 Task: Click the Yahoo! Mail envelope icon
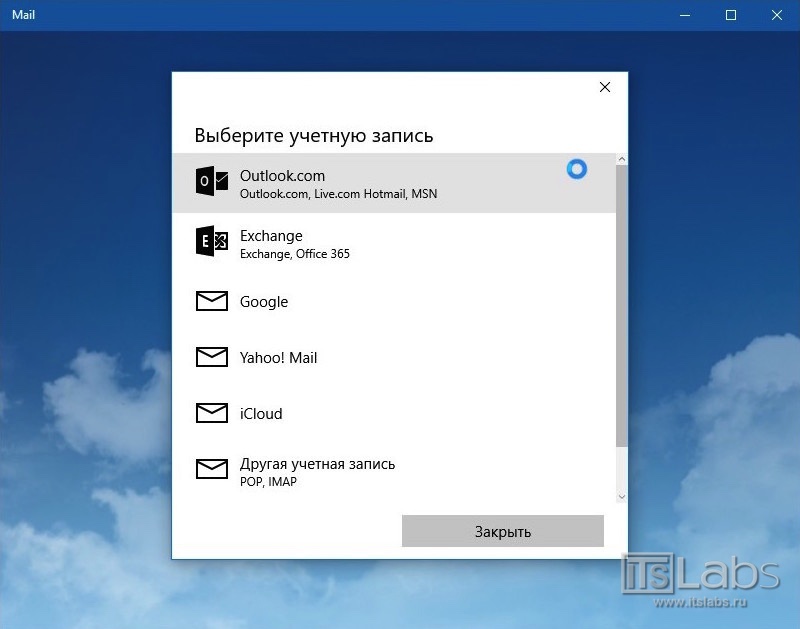point(212,357)
